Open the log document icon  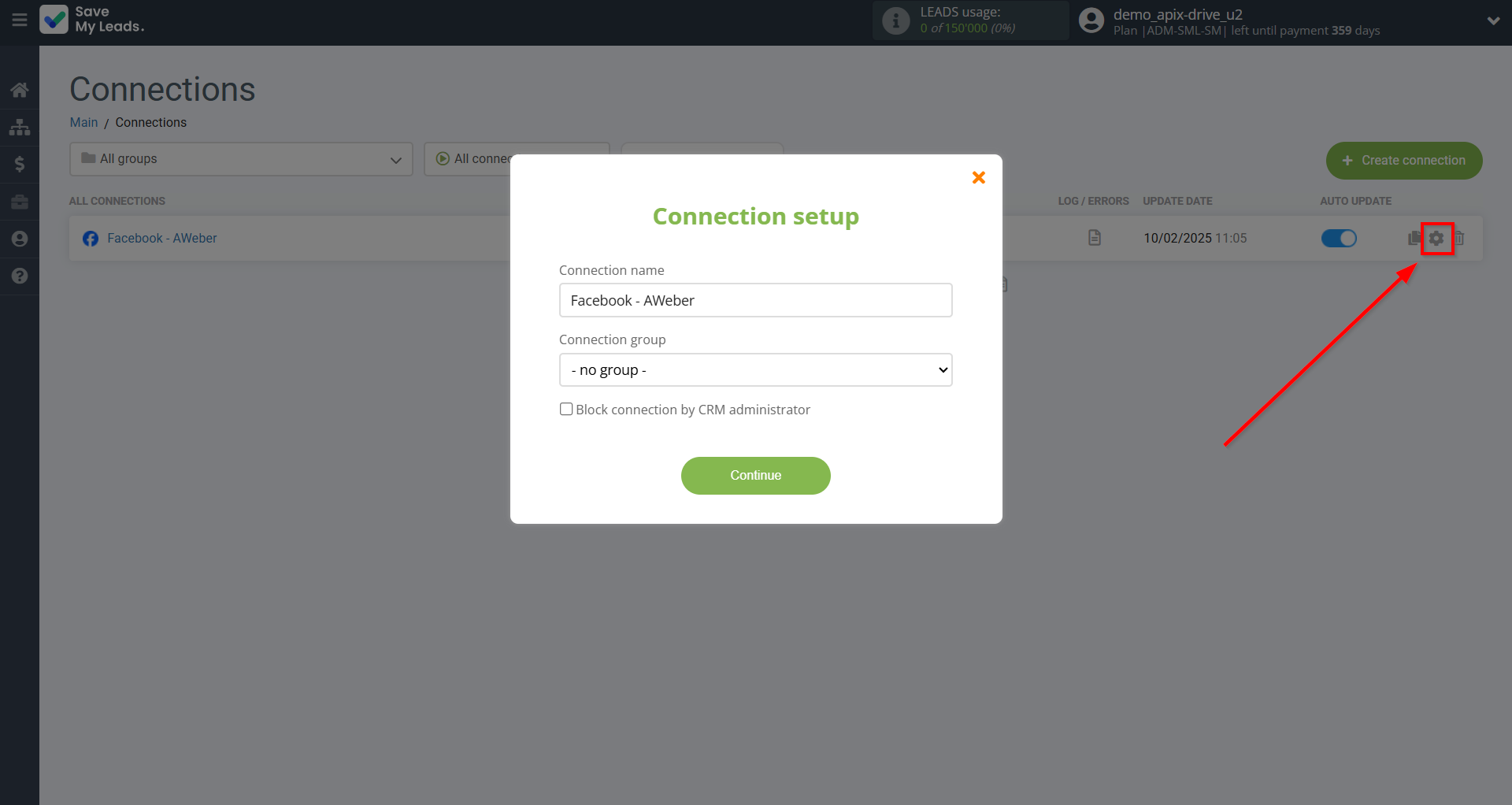[x=1094, y=238]
